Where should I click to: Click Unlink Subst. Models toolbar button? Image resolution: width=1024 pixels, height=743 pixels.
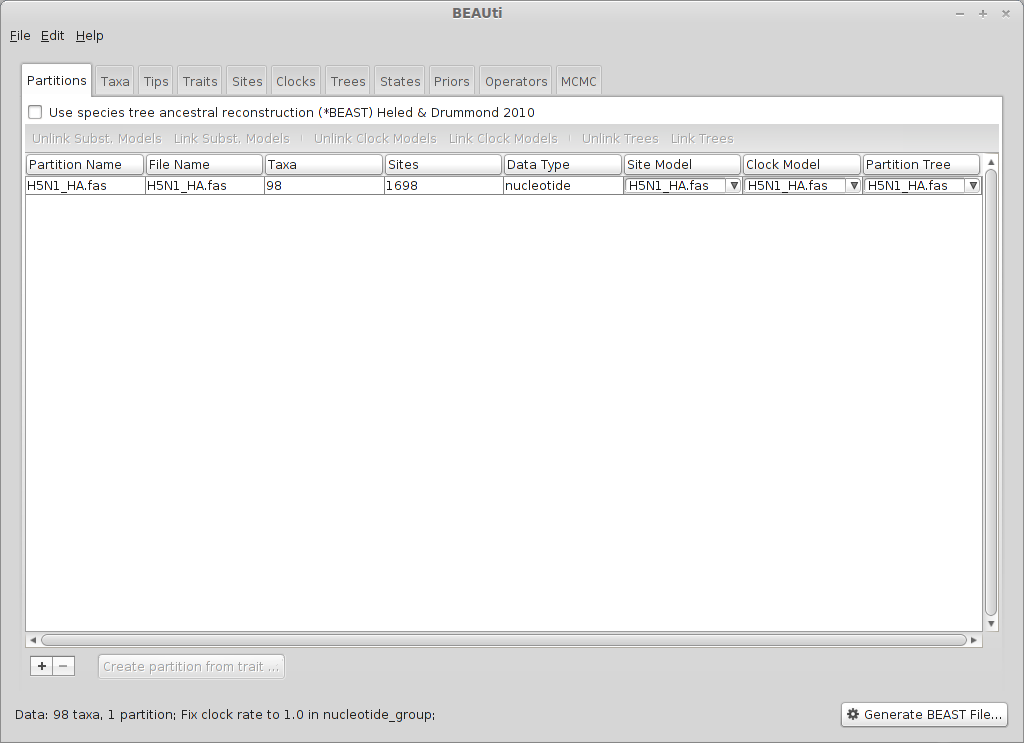(97, 138)
